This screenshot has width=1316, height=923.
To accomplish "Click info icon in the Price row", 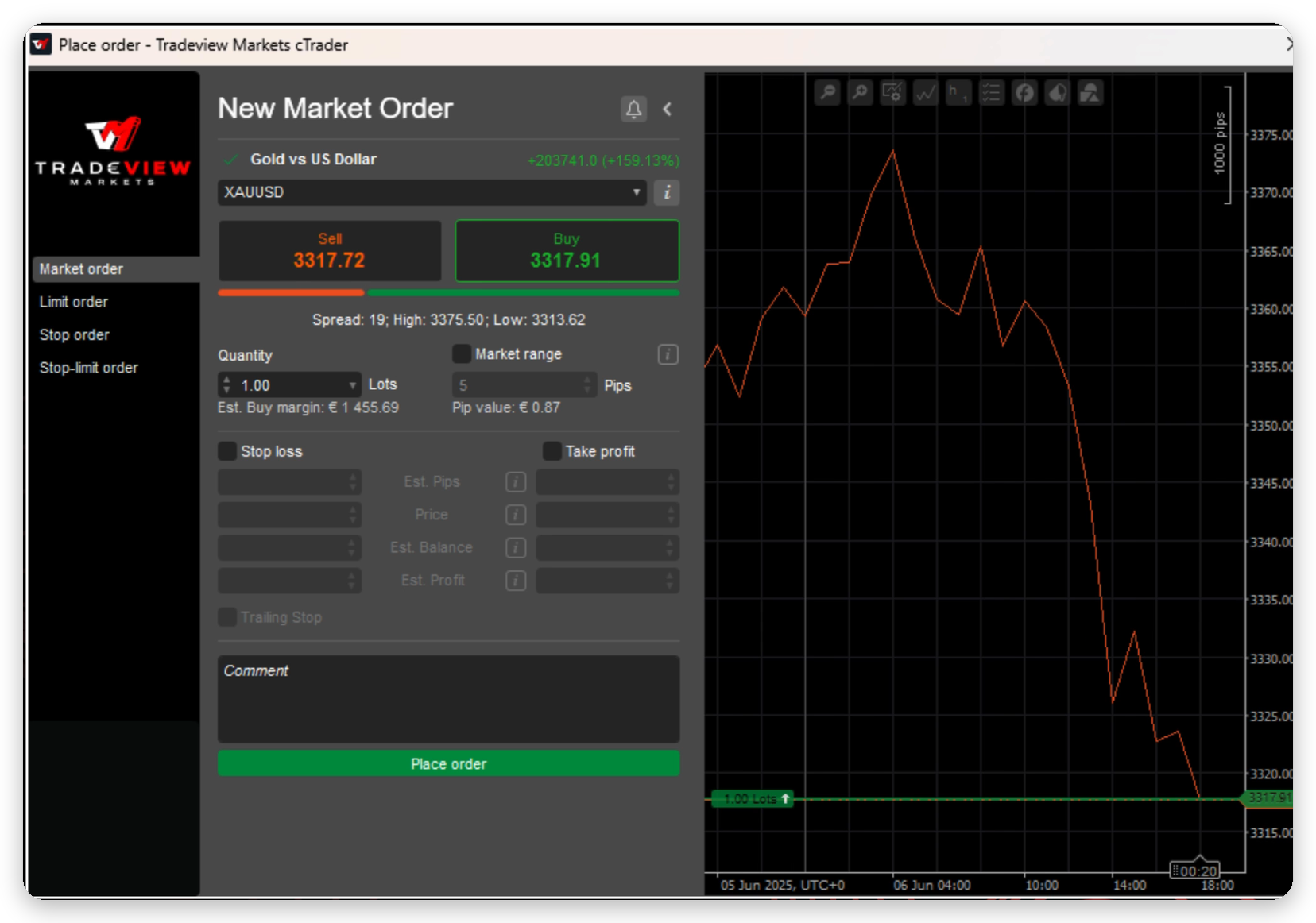I will click(x=516, y=515).
